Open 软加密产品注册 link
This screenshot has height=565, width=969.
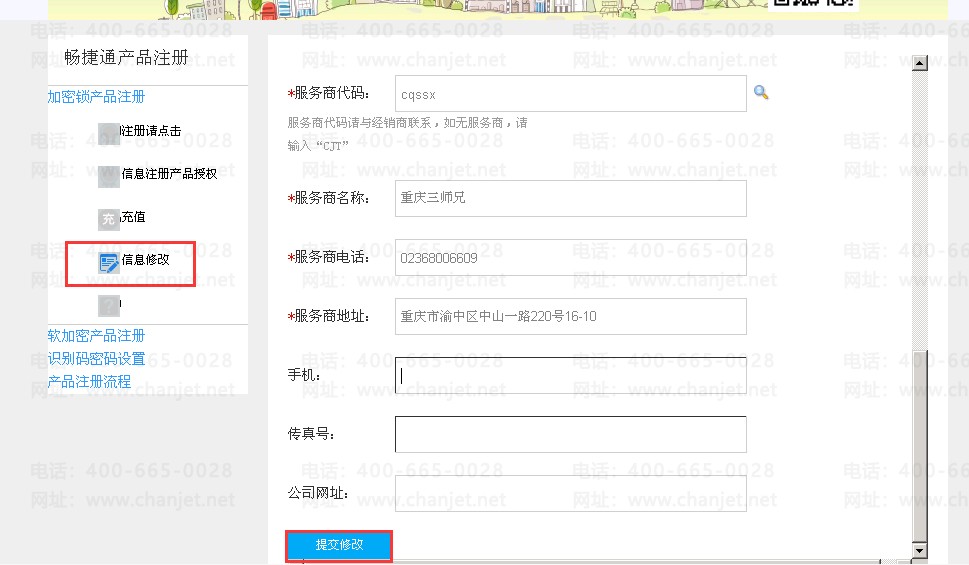point(96,336)
